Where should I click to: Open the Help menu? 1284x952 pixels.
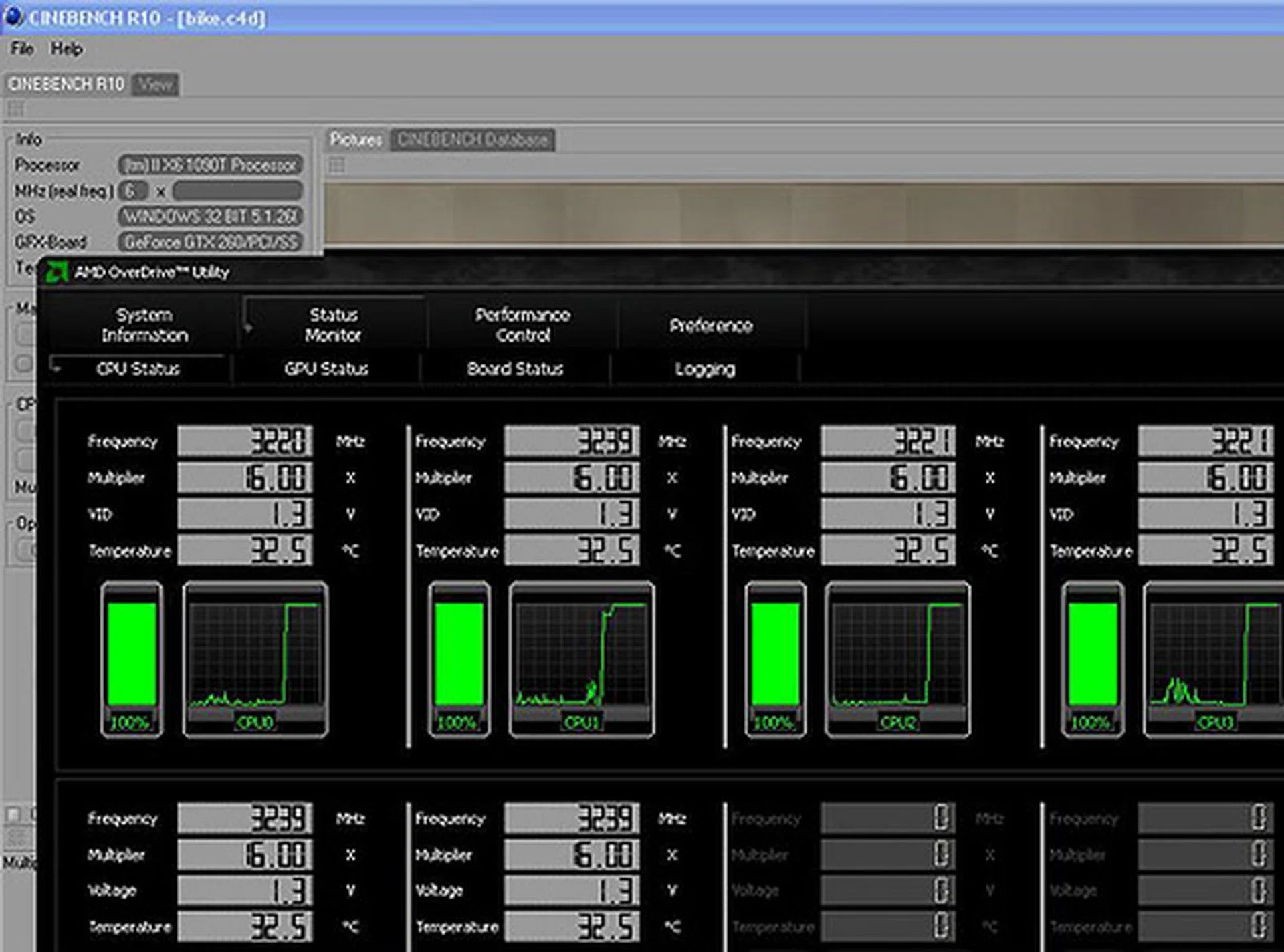coord(67,49)
